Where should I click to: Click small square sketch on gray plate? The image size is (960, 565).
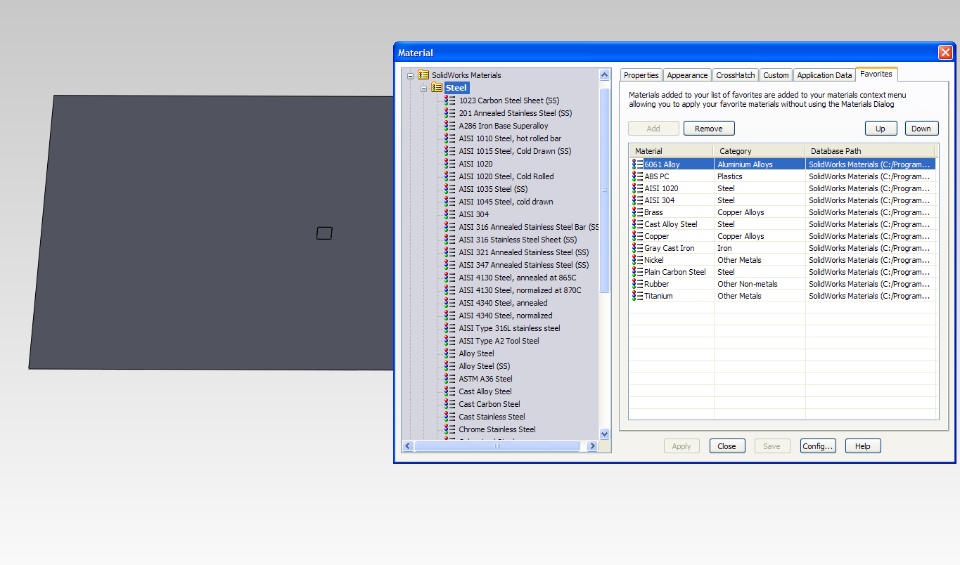click(324, 233)
